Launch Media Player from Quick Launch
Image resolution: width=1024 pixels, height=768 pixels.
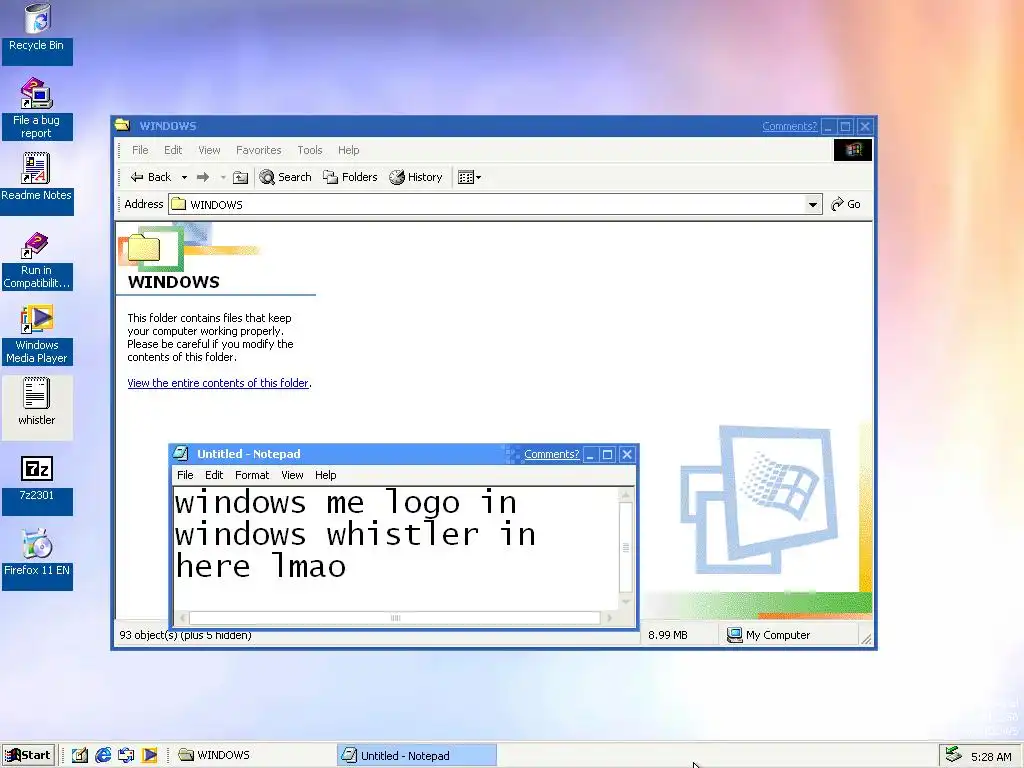(150, 756)
